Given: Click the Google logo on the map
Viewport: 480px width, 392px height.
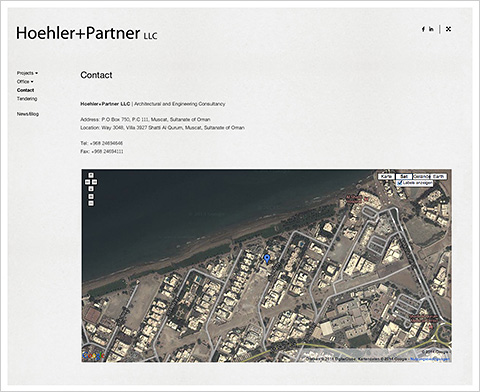Looking at the screenshot, I should 94,356.
